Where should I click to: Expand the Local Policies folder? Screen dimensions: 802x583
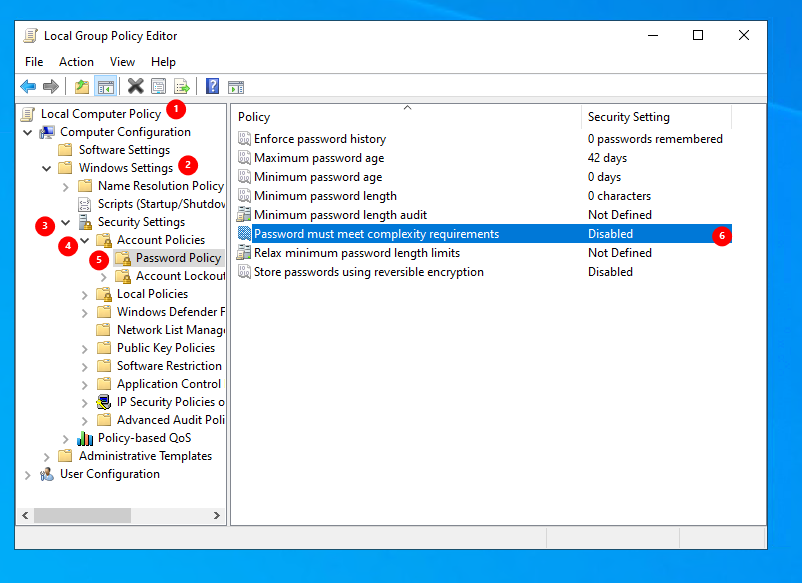pyautogui.click(x=84, y=294)
